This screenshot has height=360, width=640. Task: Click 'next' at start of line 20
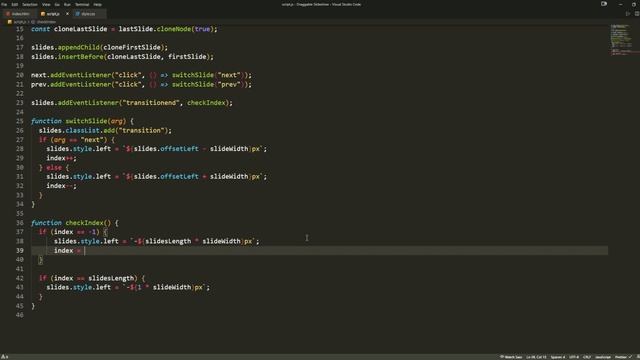point(39,75)
